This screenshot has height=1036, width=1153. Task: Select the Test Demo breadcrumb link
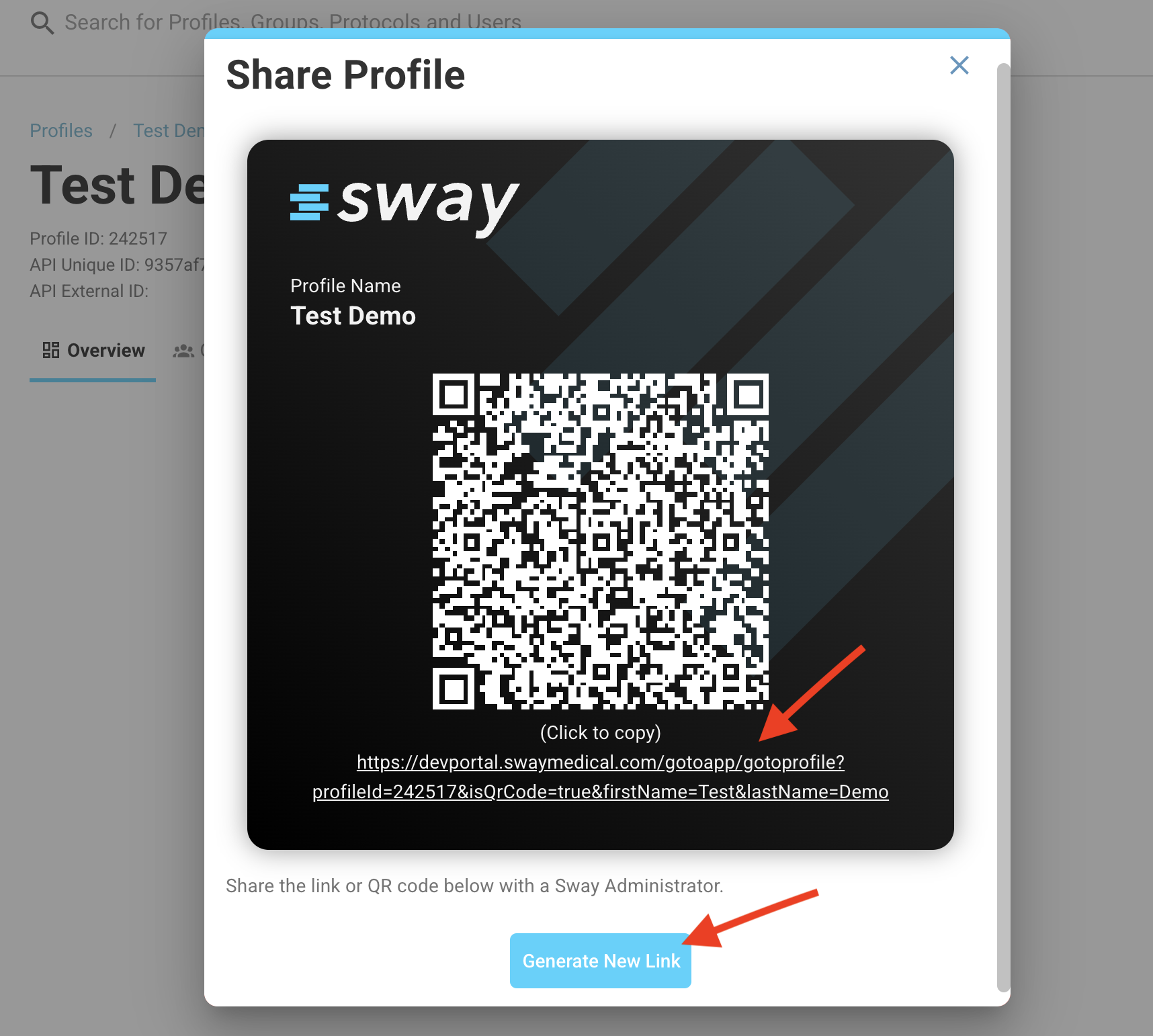[x=169, y=130]
